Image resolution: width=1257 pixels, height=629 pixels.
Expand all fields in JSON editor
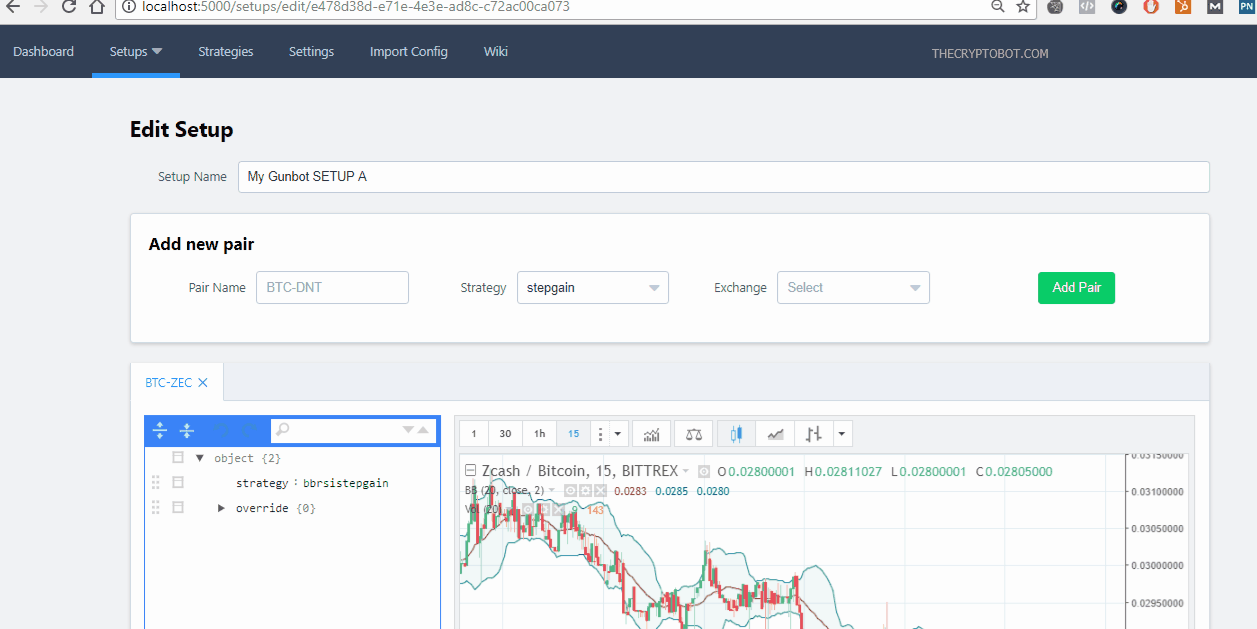click(160, 431)
